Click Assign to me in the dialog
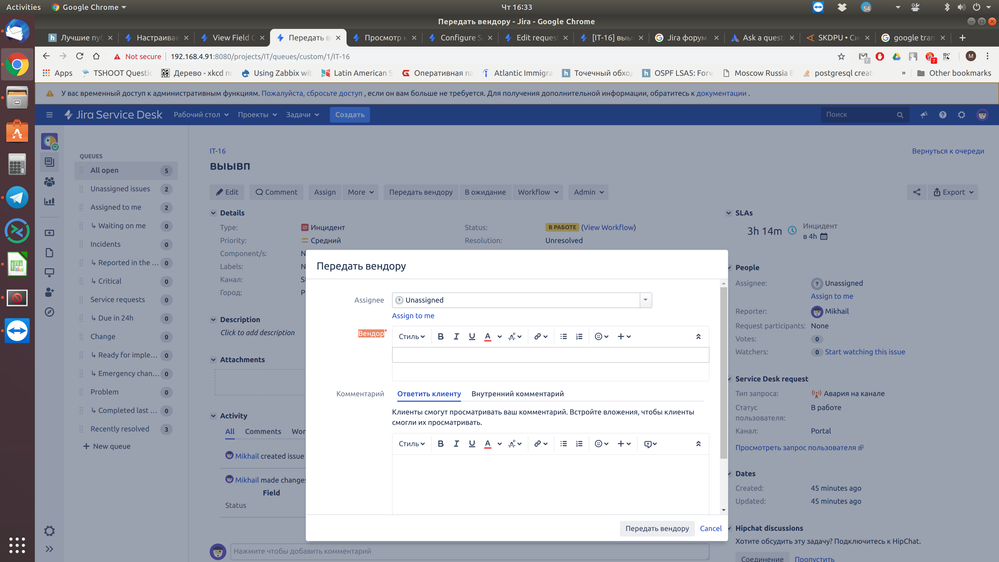Image resolution: width=999 pixels, height=562 pixels. [x=413, y=315]
